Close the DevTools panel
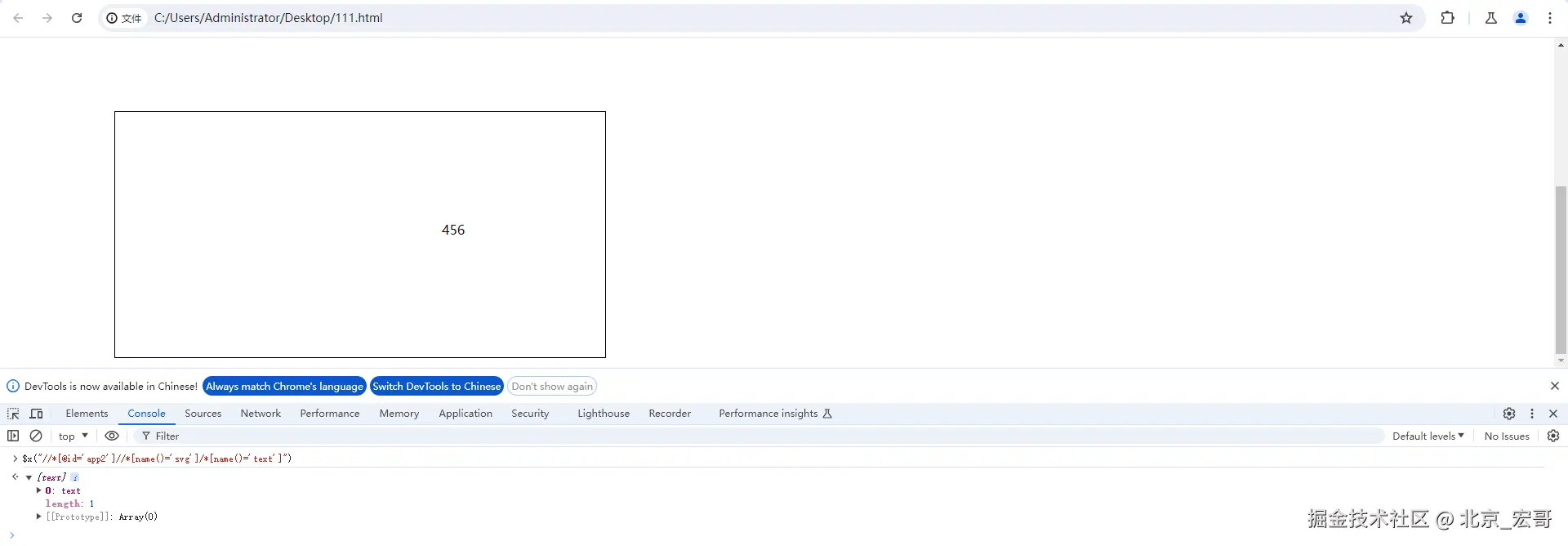This screenshot has width=1568, height=546. (x=1553, y=414)
